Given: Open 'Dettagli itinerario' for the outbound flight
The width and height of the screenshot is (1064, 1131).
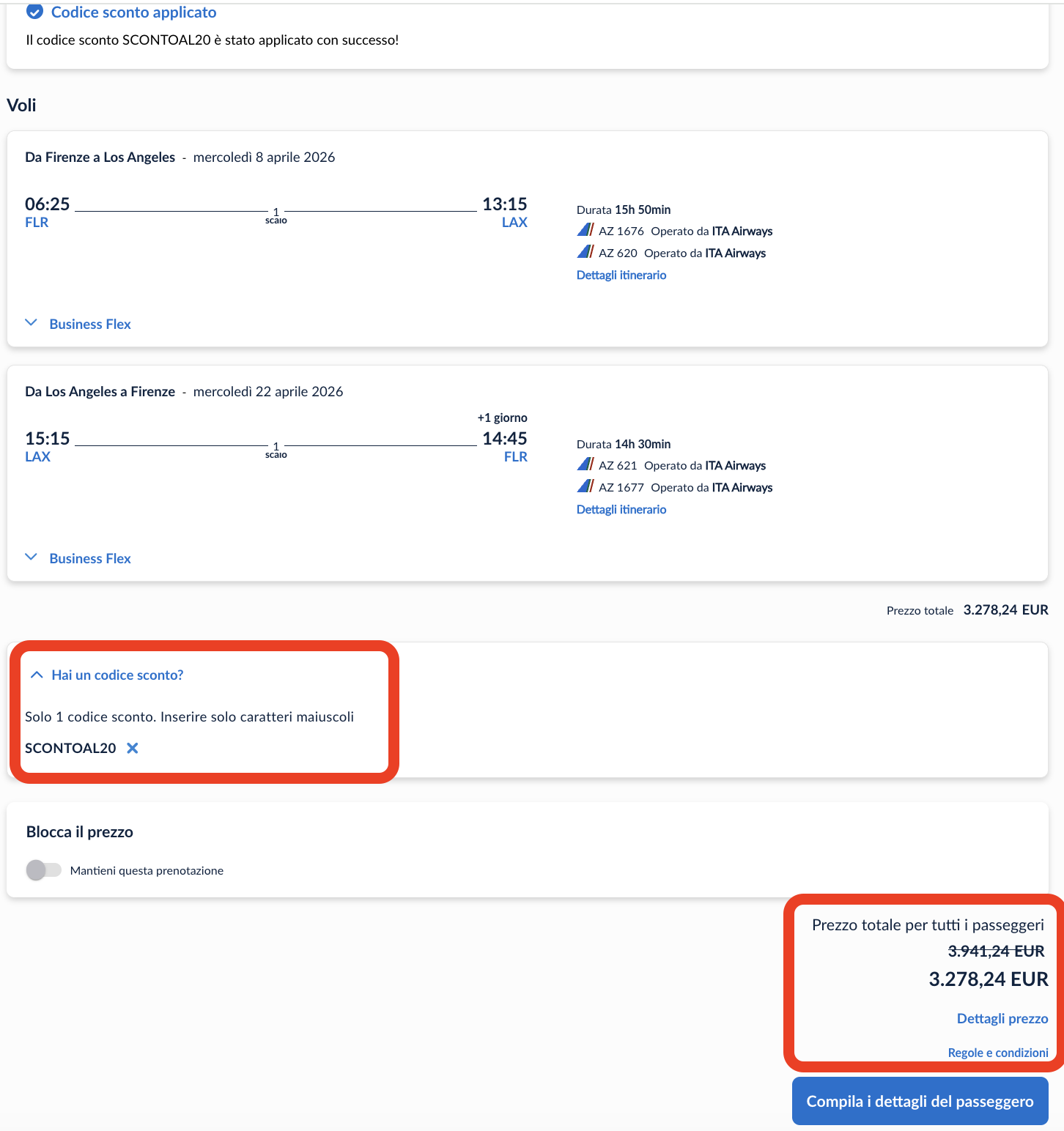Looking at the screenshot, I should pos(621,275).
